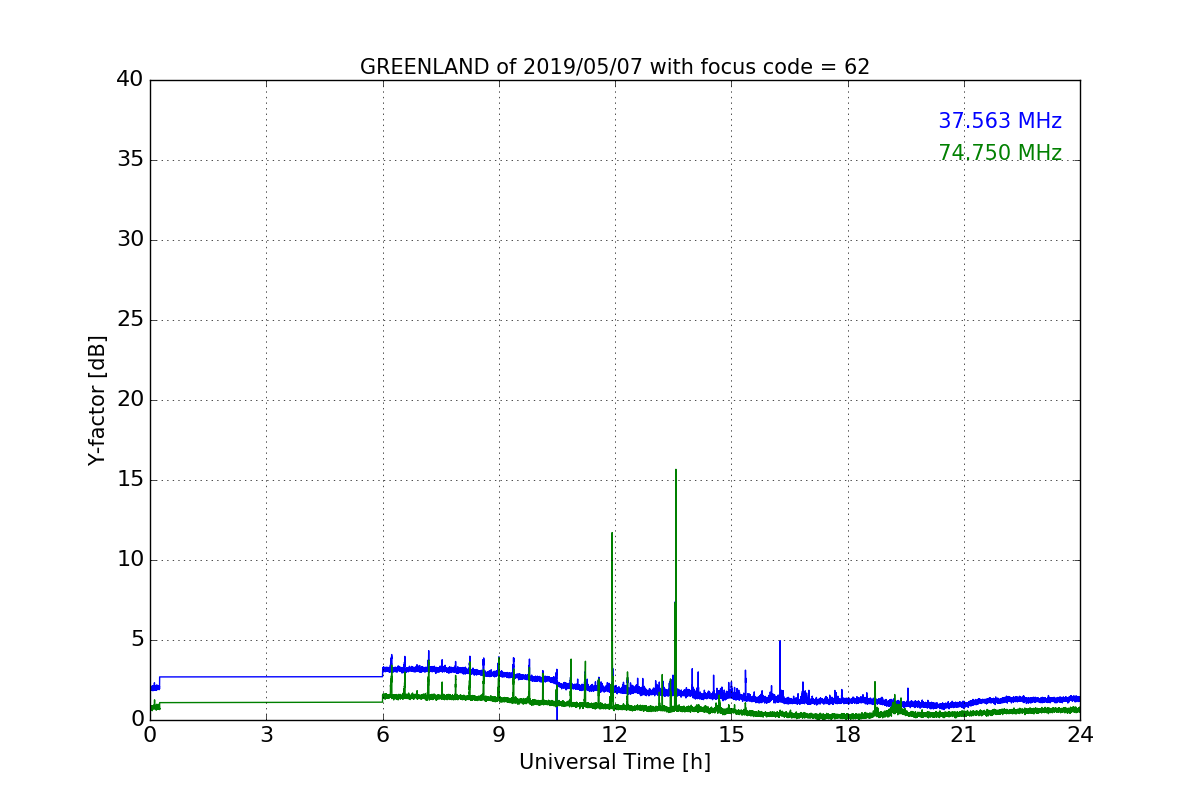This screenshot has height=800, width=1200.
Task: Click the peak of the tallest green spike
Action: (676, 470)
